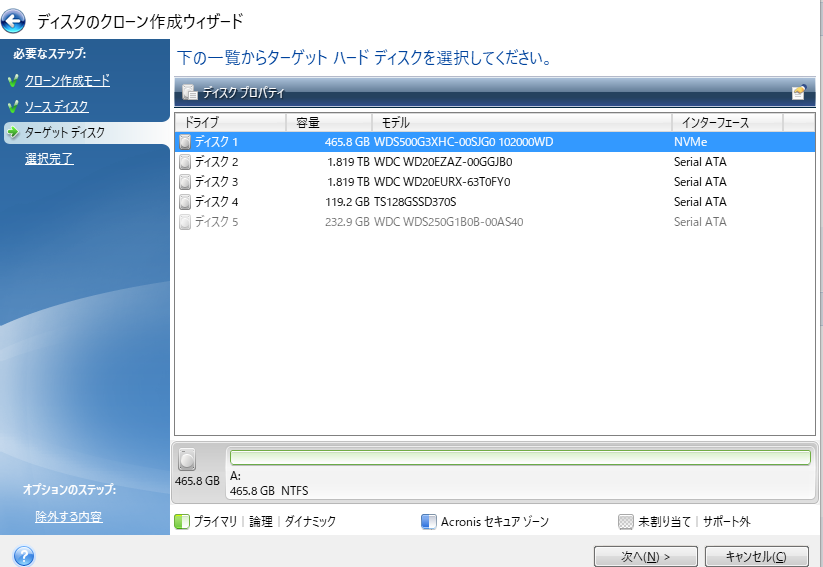Viewport: 823px width, 567px height.
Task: Click model WDS500G3XHC-00SJG0 102000WD
Action: pyautogui.click(x=463, y=142)
